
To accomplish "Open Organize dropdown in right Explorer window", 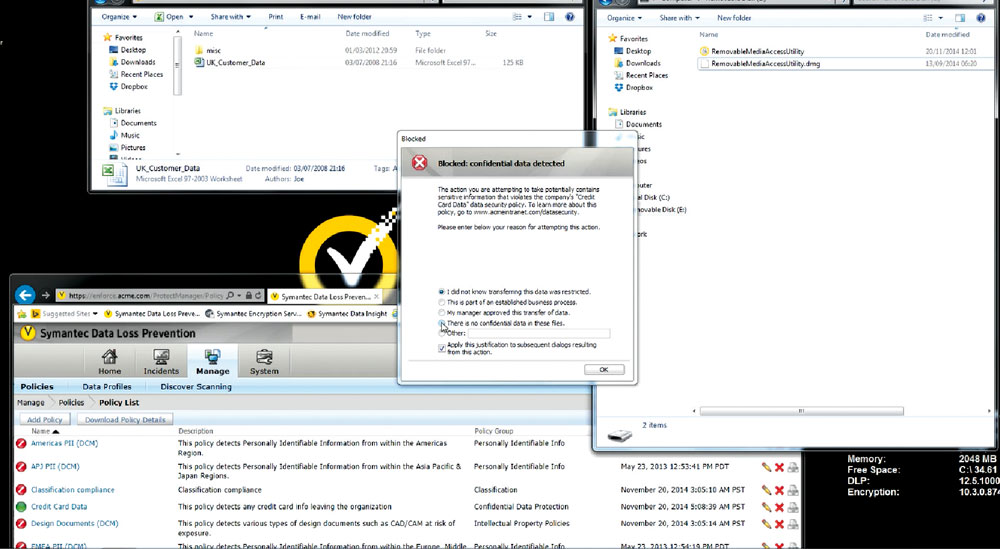I will click(624, 18).
